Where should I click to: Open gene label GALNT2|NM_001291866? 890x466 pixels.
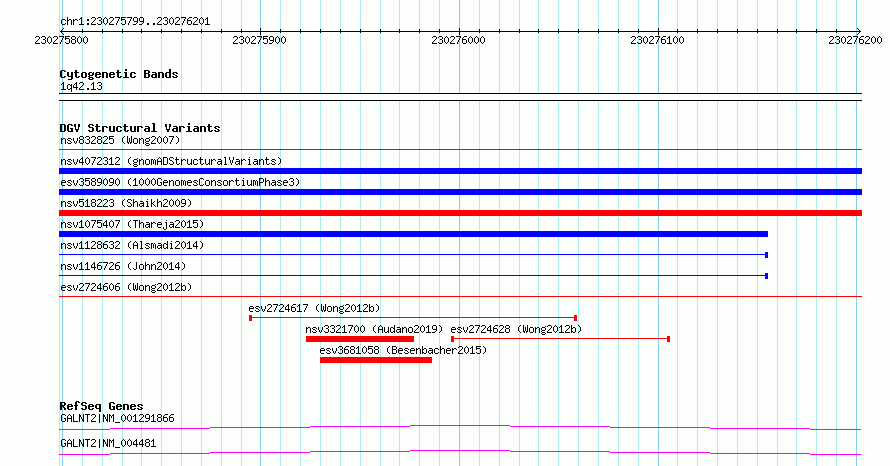point(117,418)
